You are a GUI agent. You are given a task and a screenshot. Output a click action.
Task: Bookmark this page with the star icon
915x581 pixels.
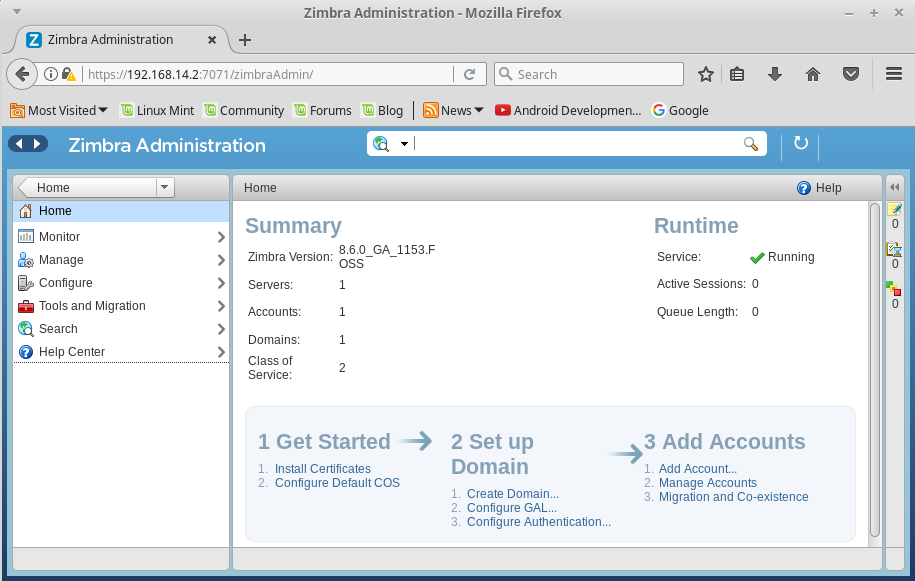pos(706,74)
